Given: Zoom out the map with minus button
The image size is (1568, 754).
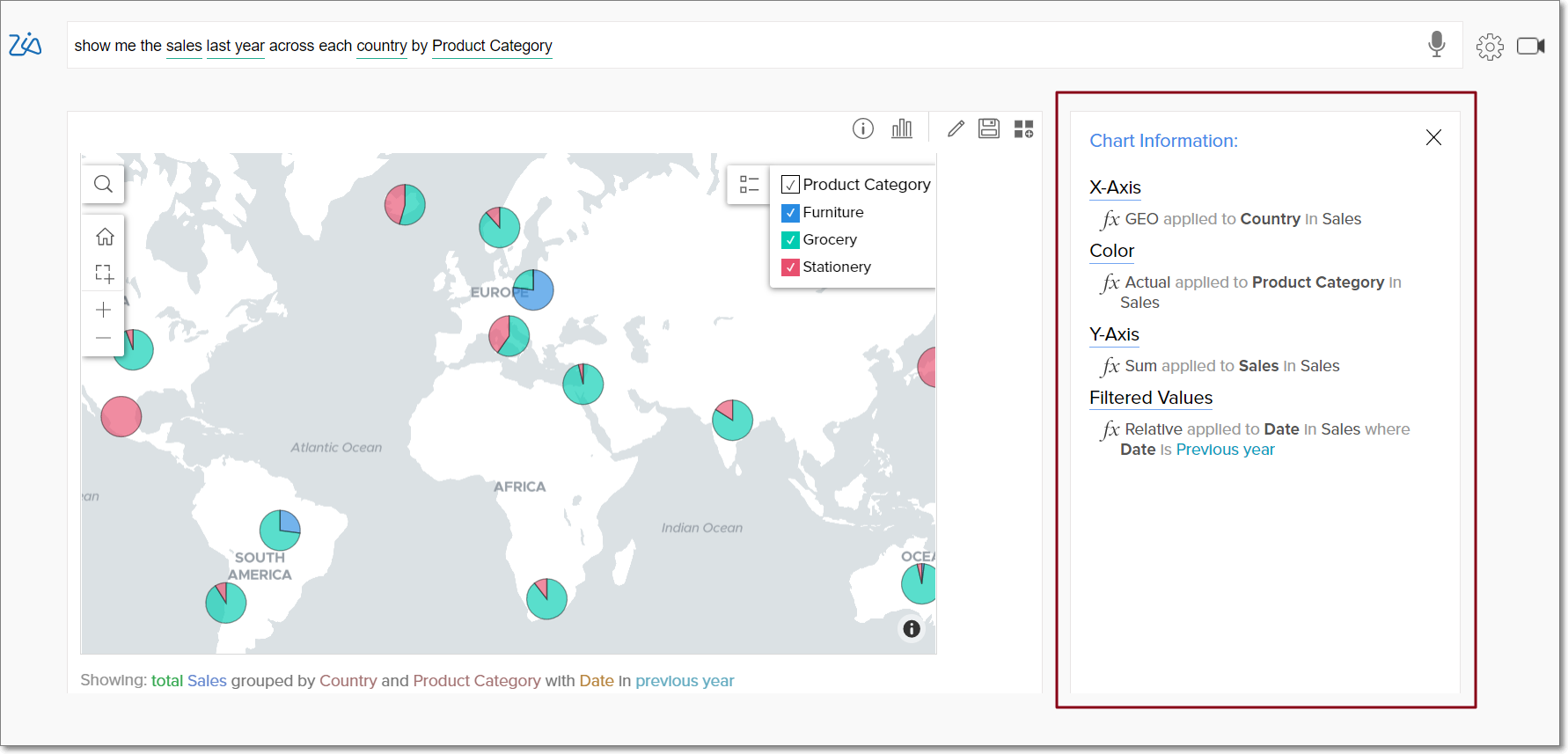Looking at the screenshot, I should point(104,338).
